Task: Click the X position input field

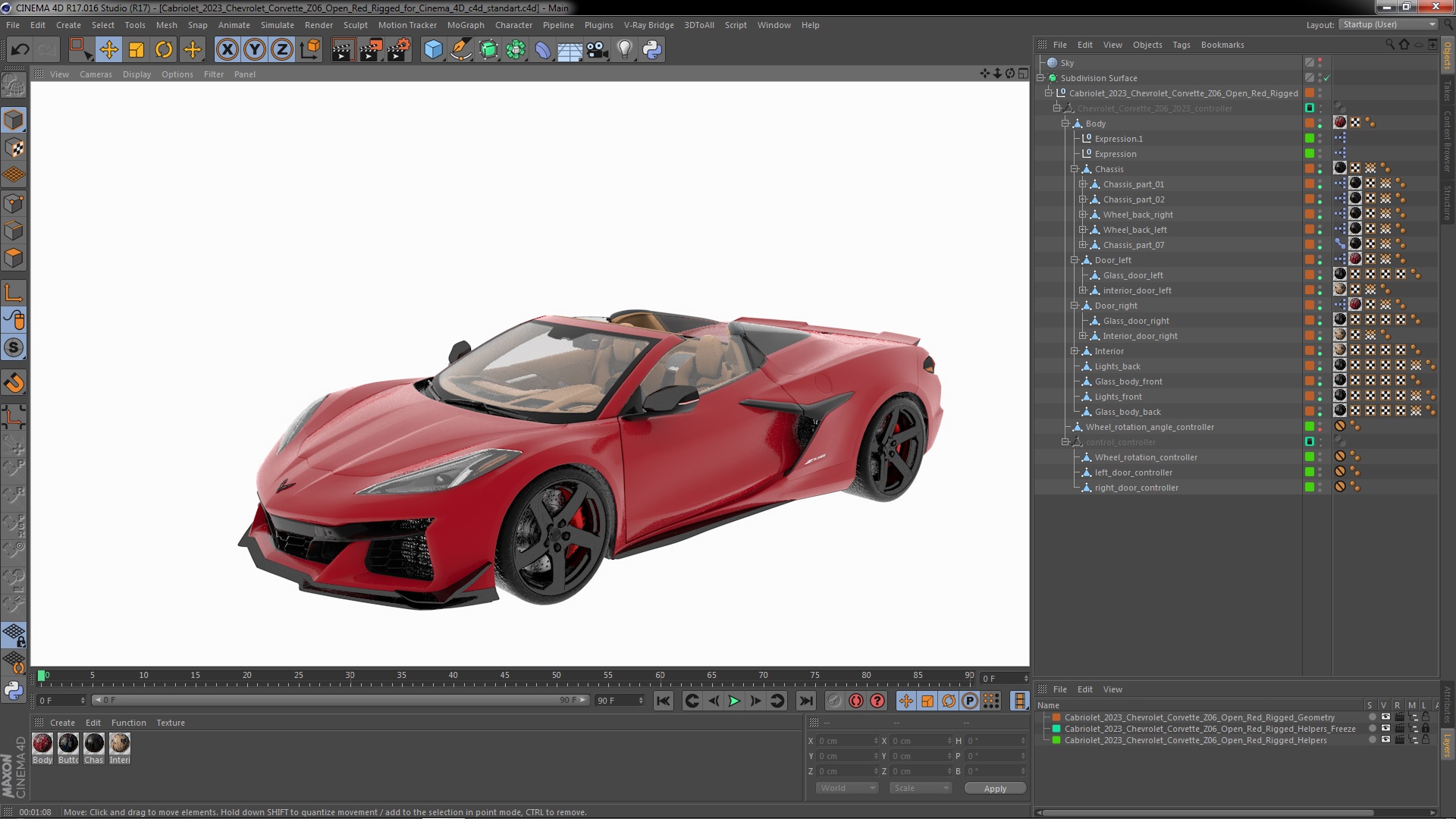Action: [x=847, y=742]
